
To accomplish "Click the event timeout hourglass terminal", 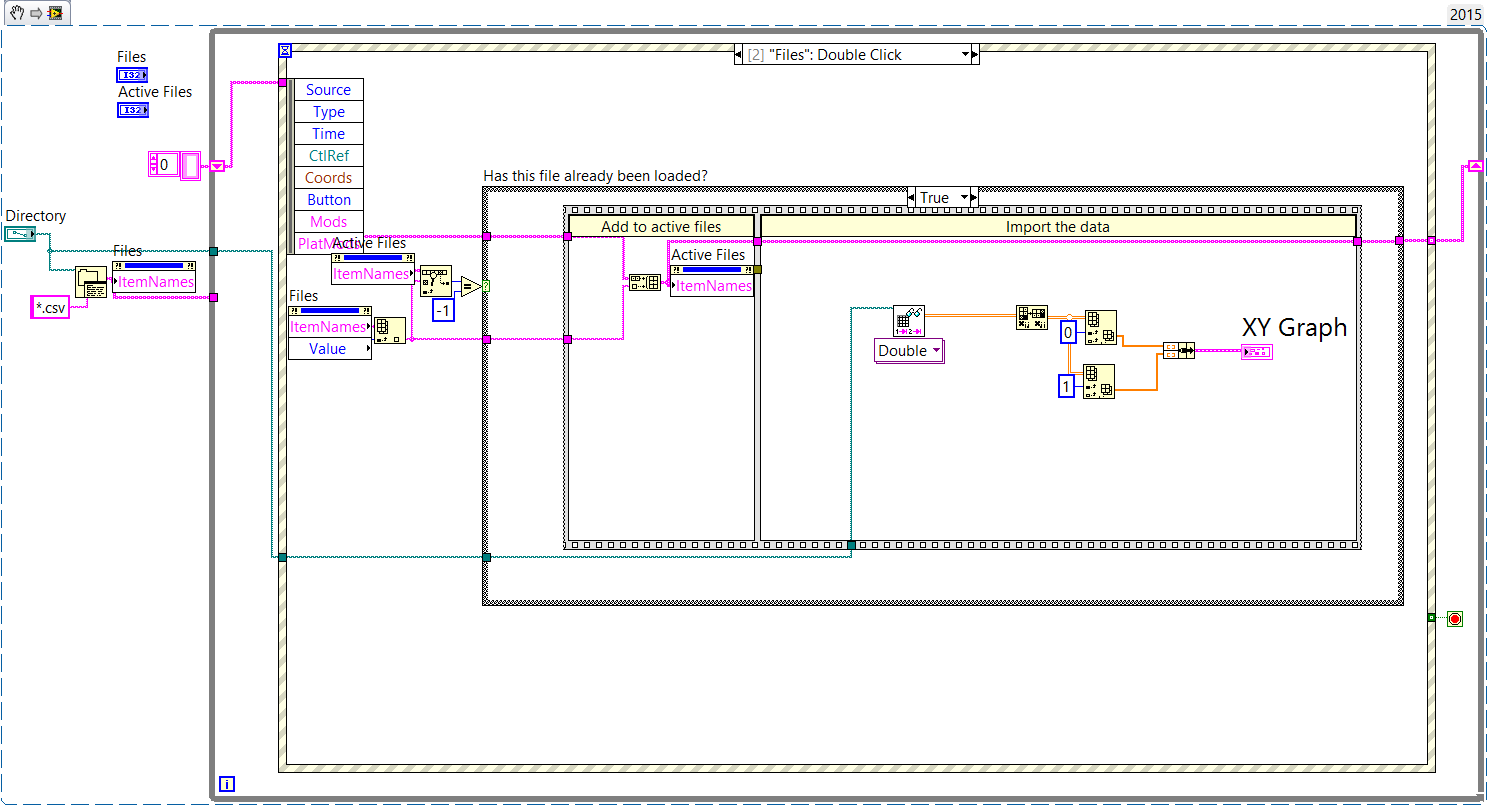I will click(x=286, y=49).
